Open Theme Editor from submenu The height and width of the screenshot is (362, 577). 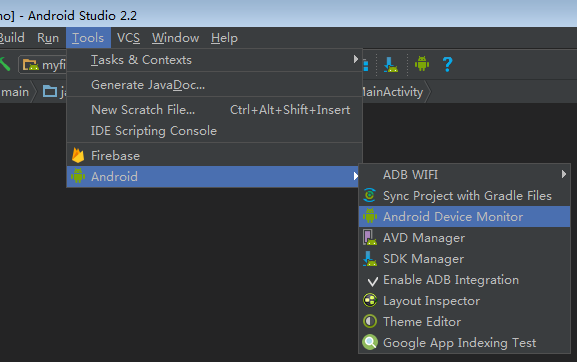coord(464,322)
